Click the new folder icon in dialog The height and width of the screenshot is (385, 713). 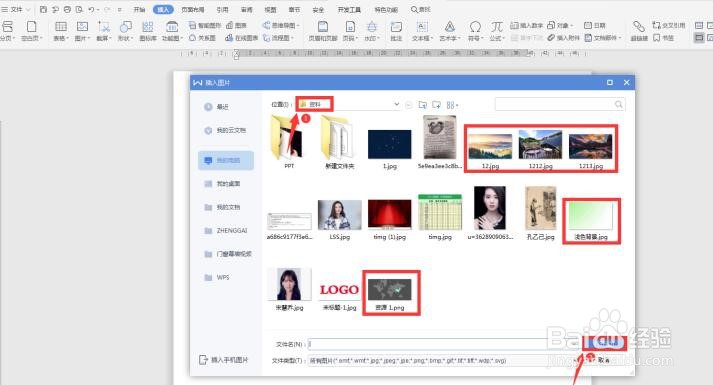click(436, 105)
